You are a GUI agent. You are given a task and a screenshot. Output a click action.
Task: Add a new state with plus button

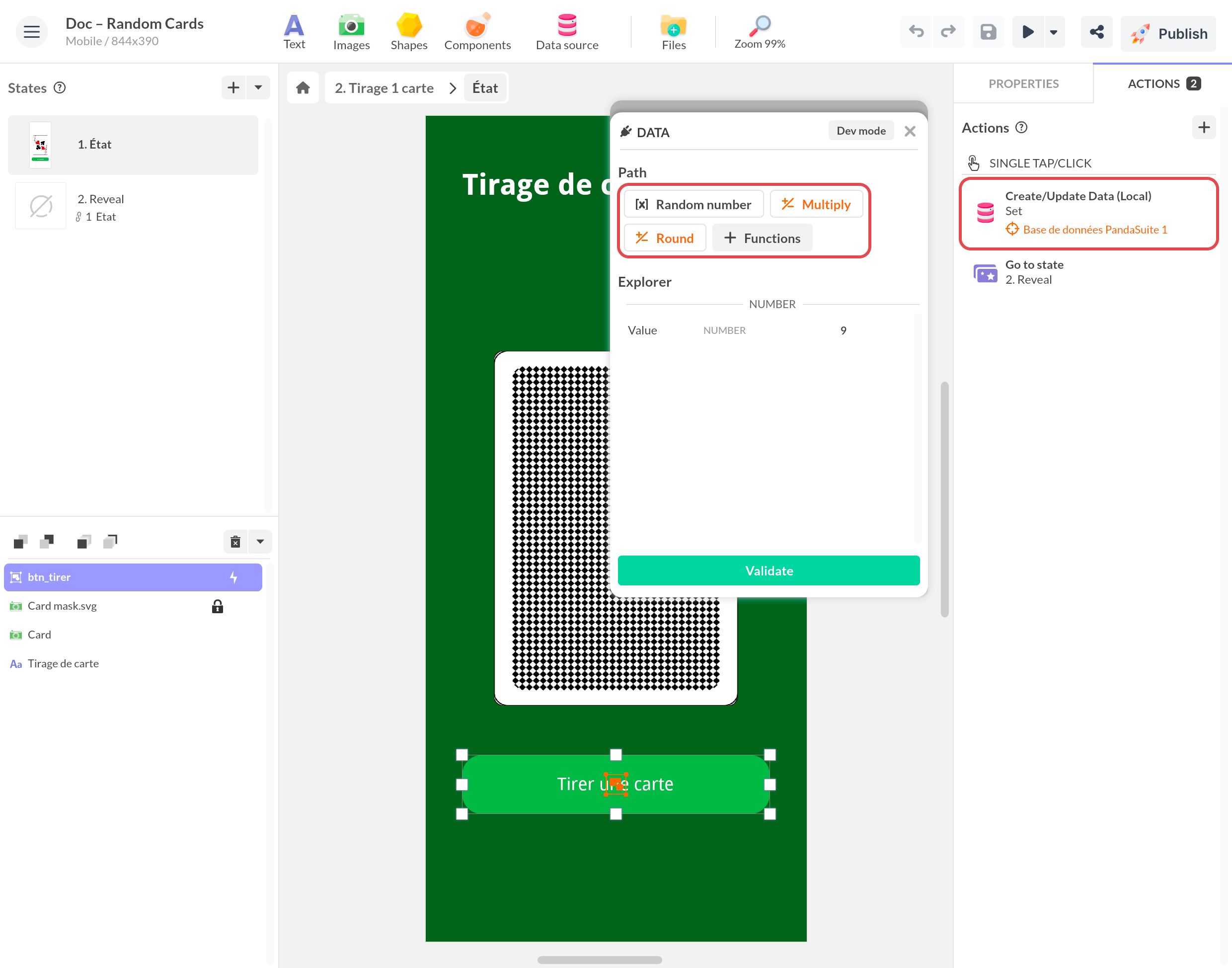(x=233, y=88)
